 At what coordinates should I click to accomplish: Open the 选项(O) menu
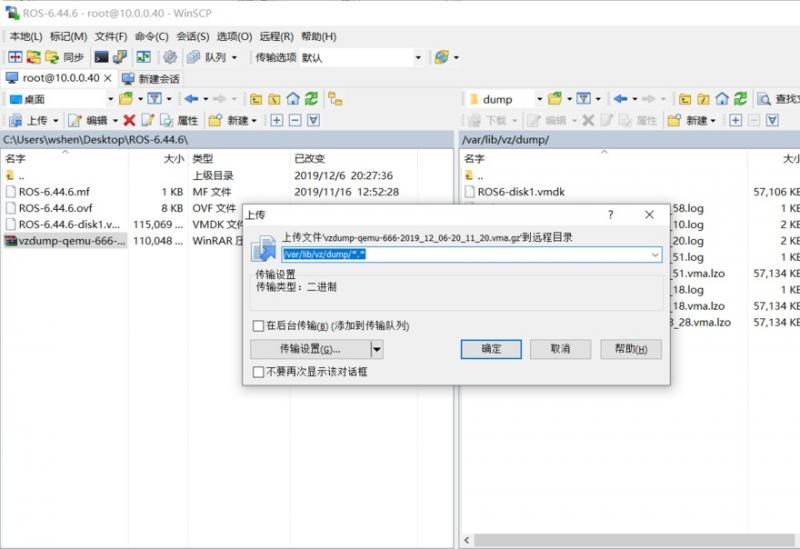tap(234, 36)
